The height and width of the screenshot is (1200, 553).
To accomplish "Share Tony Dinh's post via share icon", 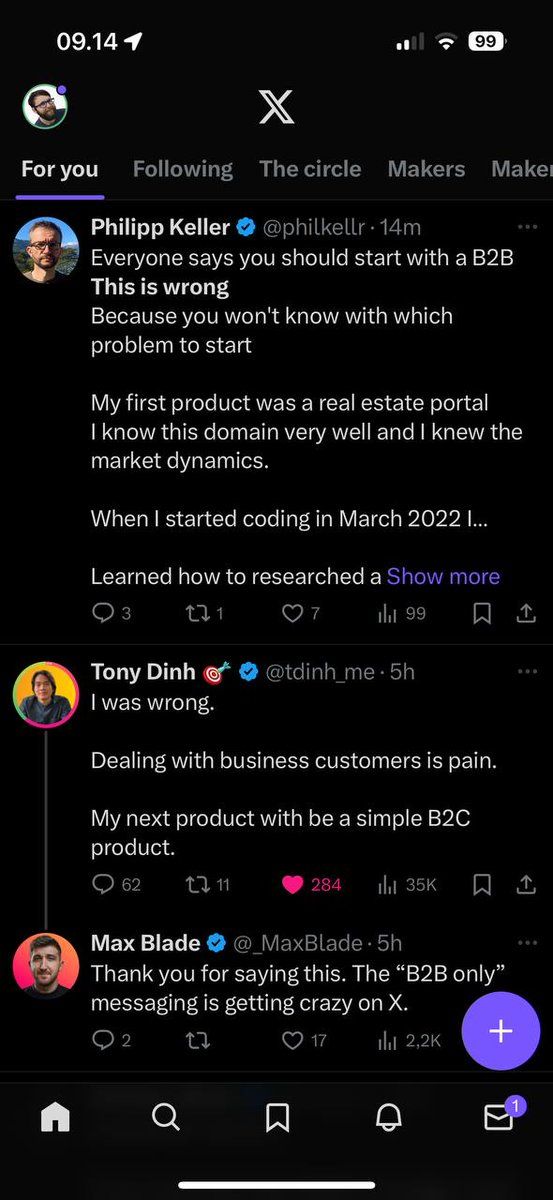I will pos(526,884).
